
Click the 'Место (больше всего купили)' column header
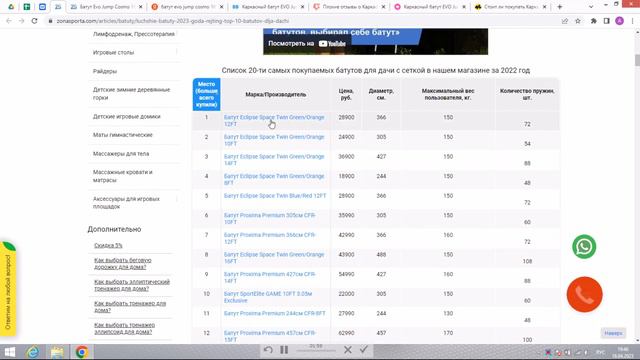207,94
